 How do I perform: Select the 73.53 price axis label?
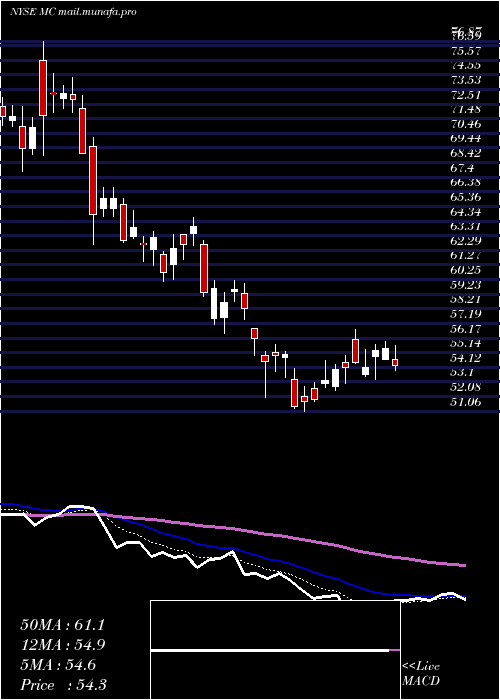click(x=466, y=80)
